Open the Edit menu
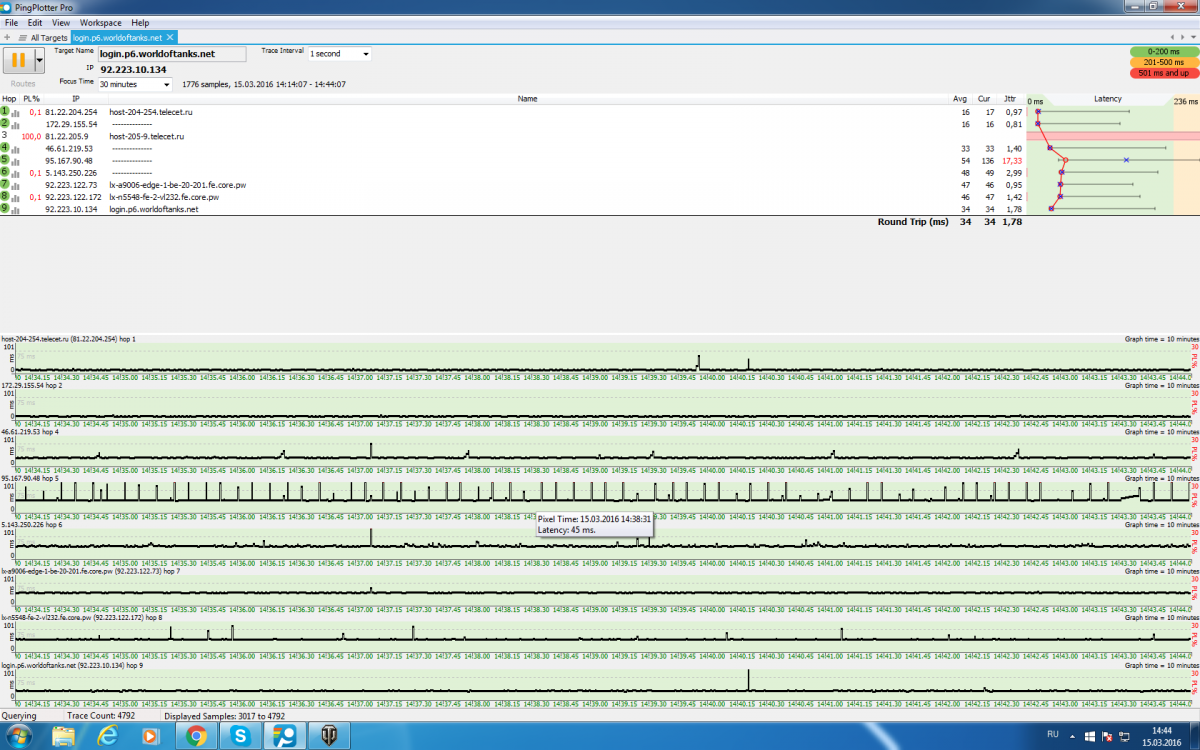The image size is (1200, 750). click(35, 22)
